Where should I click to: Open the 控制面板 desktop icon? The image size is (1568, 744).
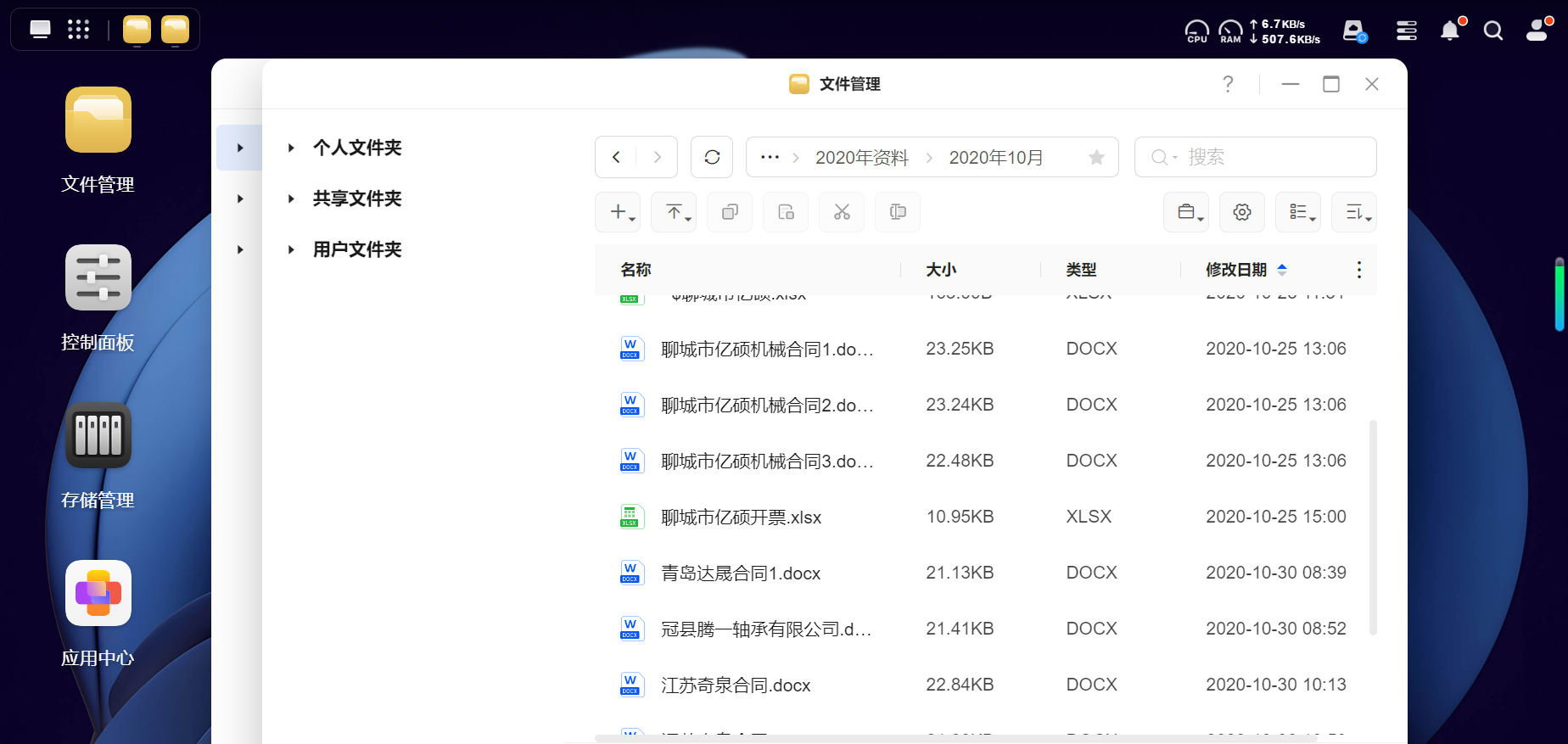point(98,277)
